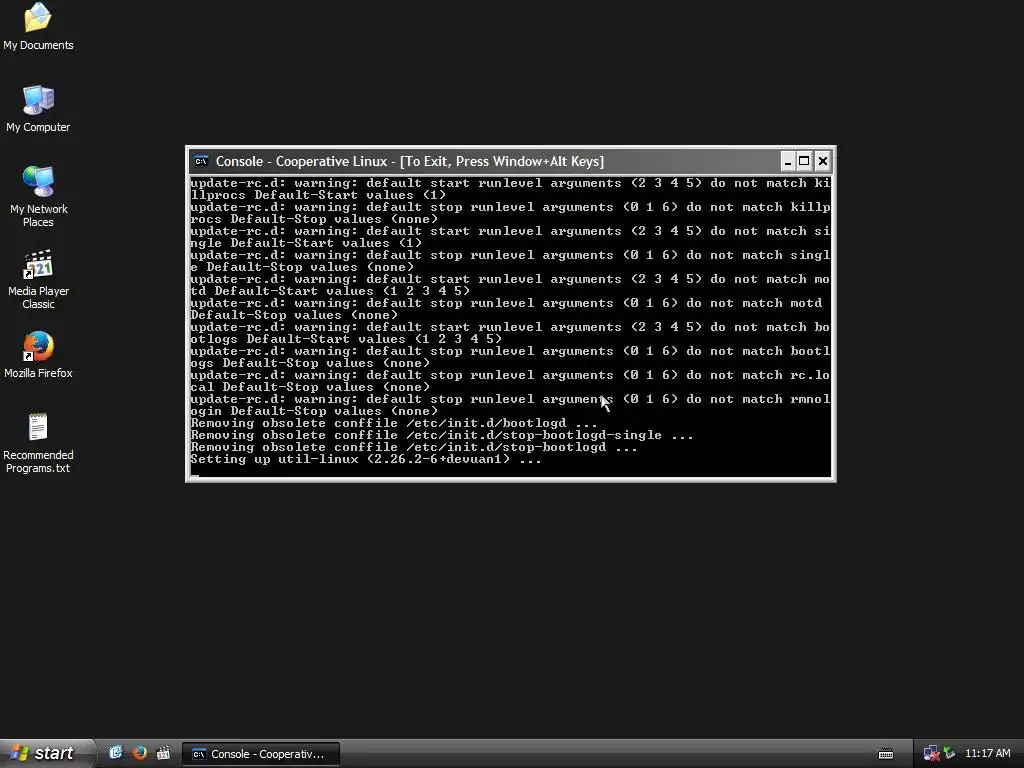Click the keyboard icon in the taskbar
The height and width of the screenshot is (768, 1024).
(886, 754)
